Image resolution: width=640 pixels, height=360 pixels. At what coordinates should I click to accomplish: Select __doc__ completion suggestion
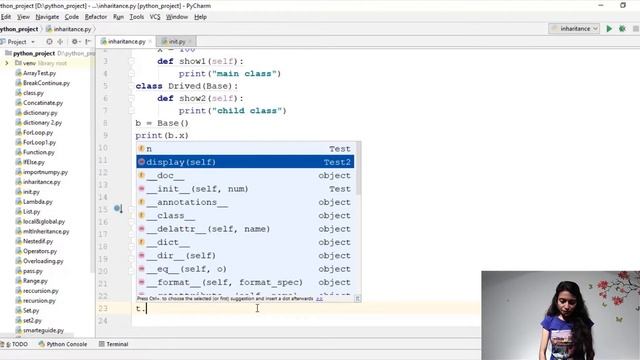(x=245, y=176)
